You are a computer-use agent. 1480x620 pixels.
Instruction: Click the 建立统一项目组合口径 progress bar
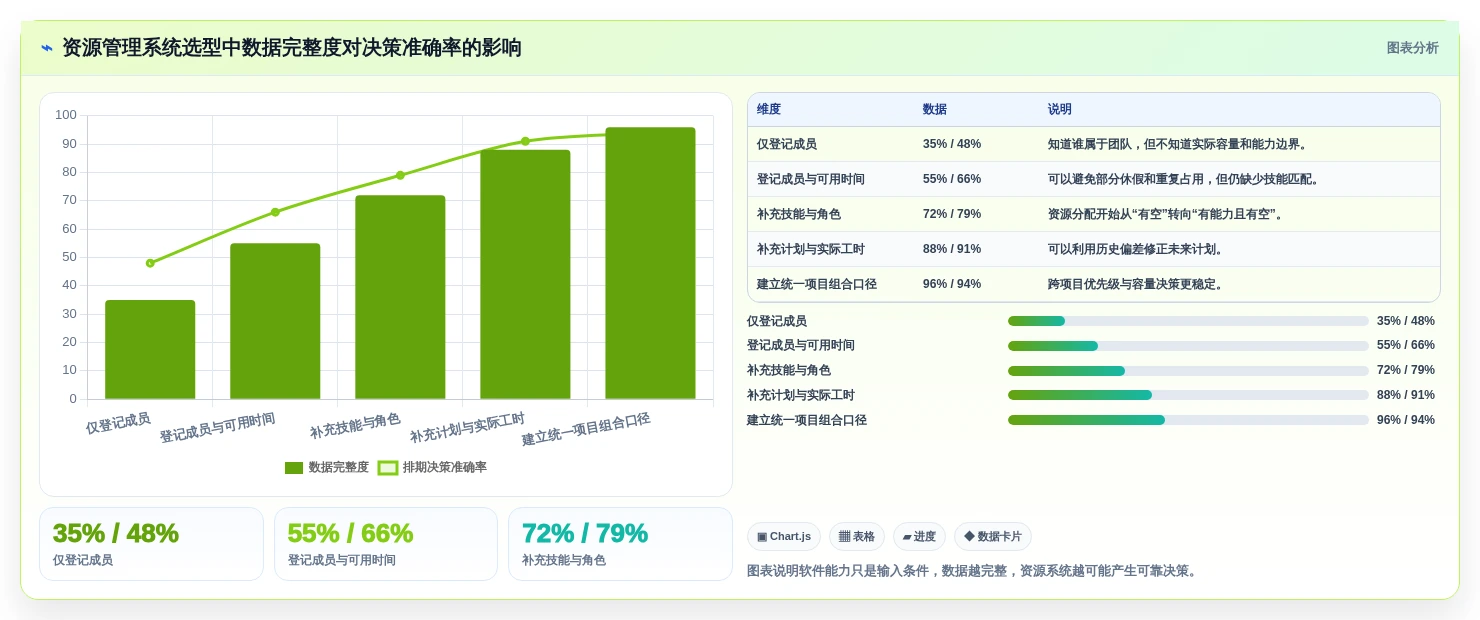click(x=1188, y=420)
